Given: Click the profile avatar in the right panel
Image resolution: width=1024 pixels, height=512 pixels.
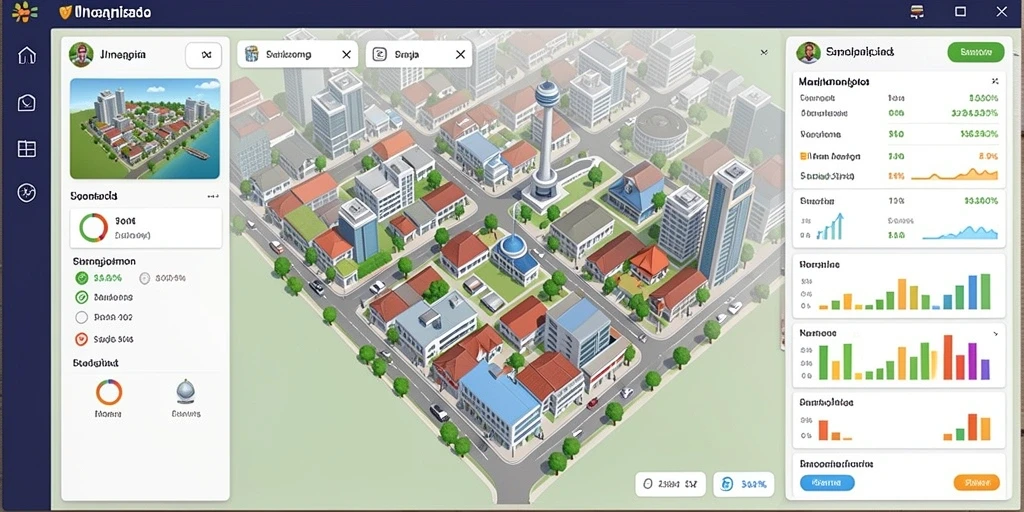Looking at the screenshot, I should click(808, 52).
